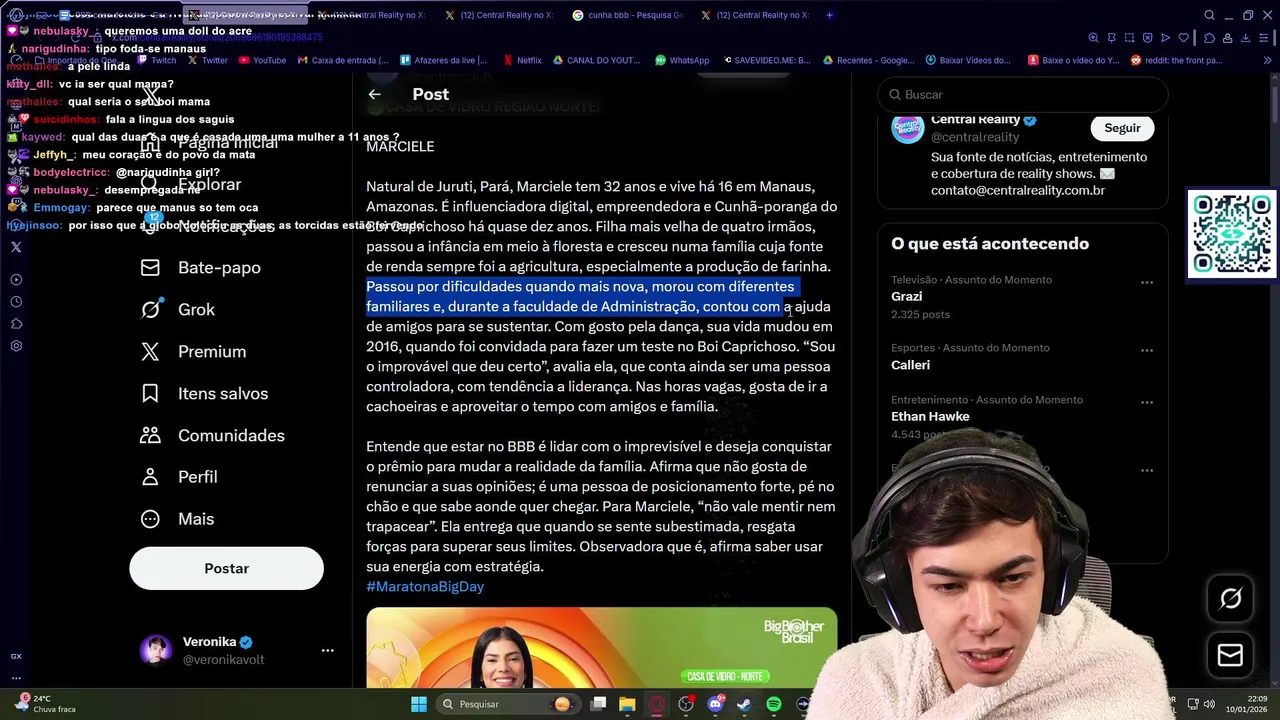Open the browser tab search magnifier

click(1209, 15)
